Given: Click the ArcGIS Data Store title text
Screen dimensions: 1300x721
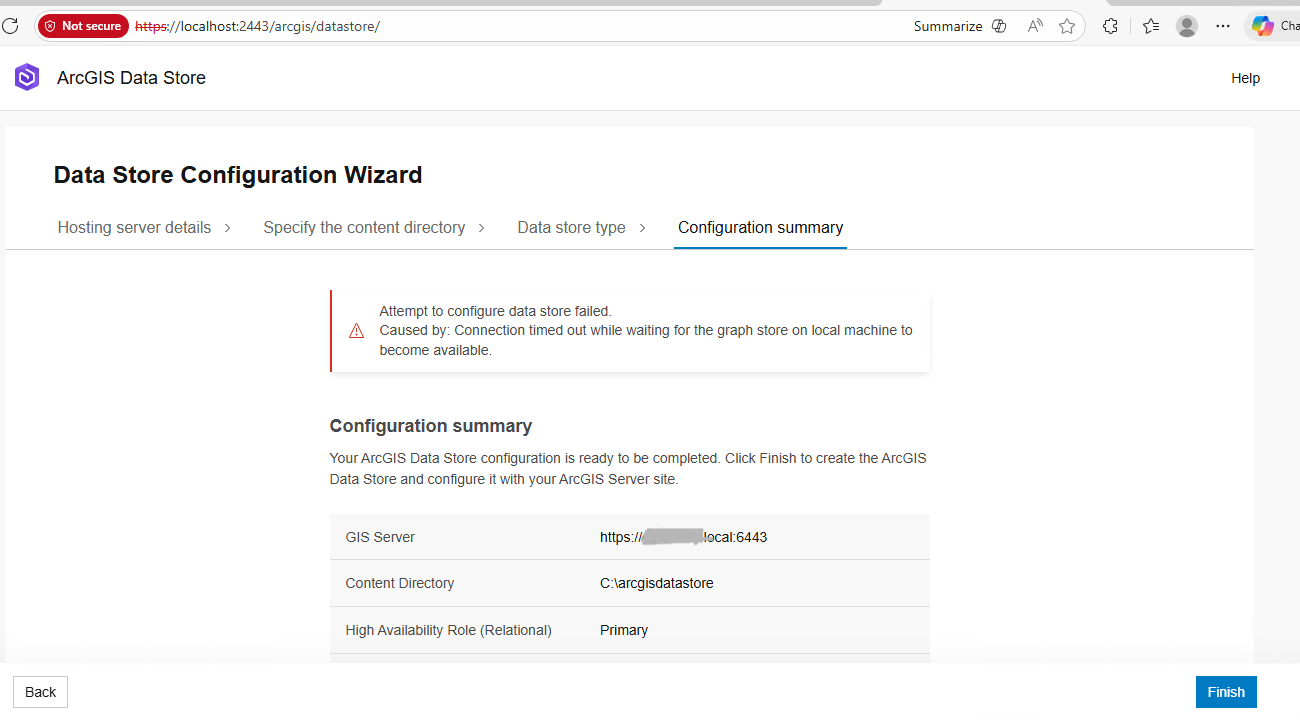Looking at the screenshot, I should pos(131,78).
